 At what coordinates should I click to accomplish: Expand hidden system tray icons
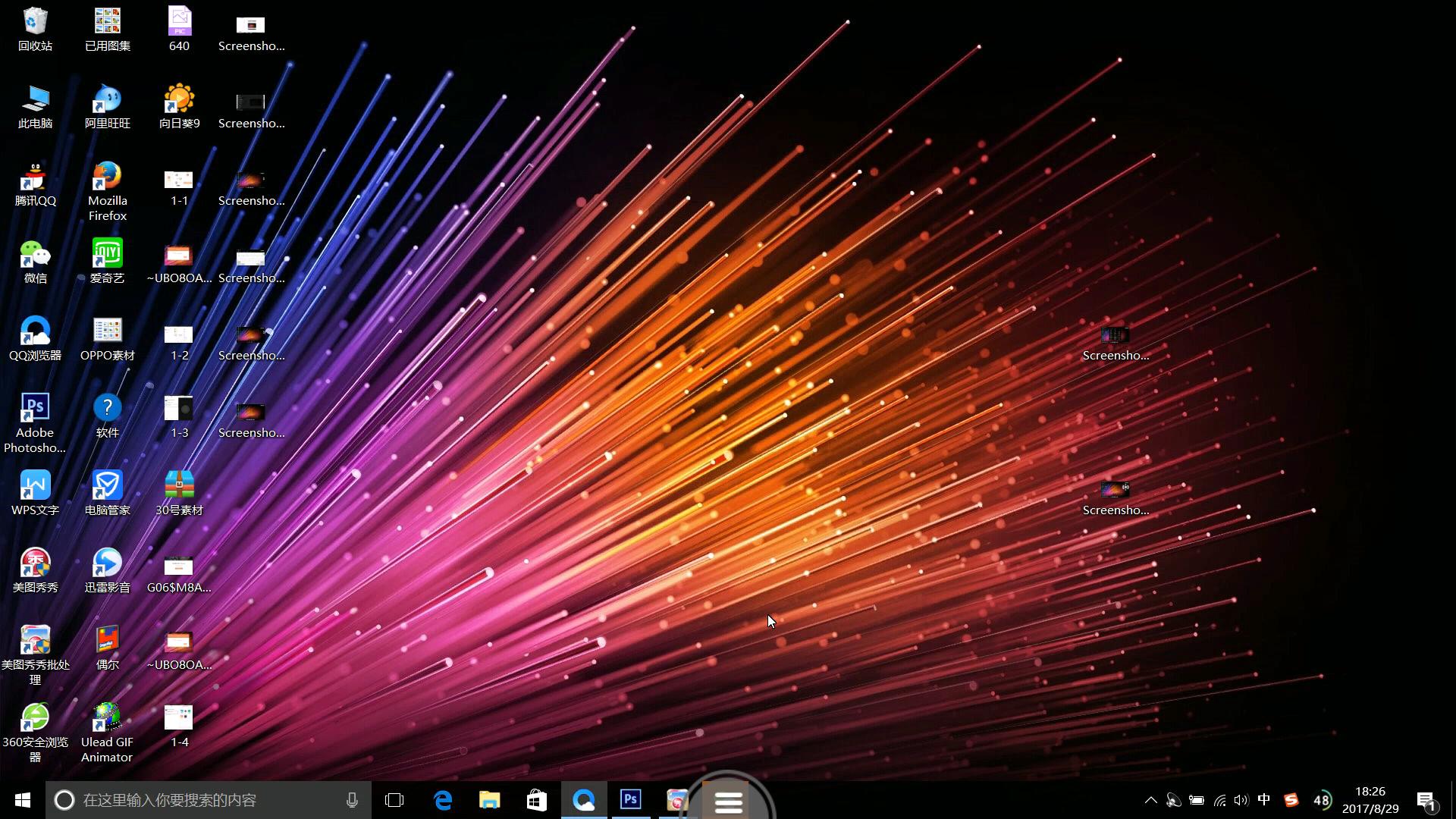(1150, 799)
